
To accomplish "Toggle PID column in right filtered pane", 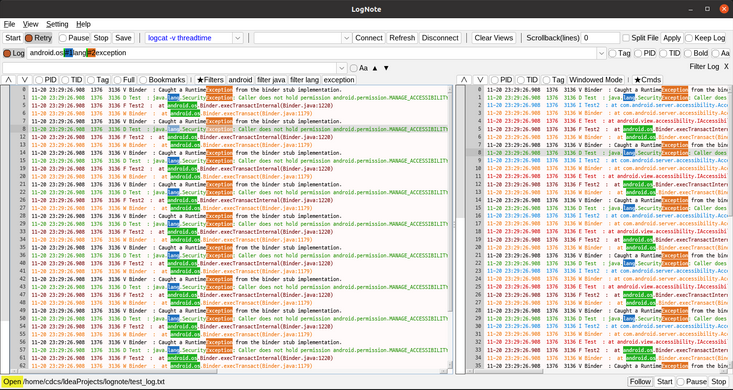I will [501, 80].
